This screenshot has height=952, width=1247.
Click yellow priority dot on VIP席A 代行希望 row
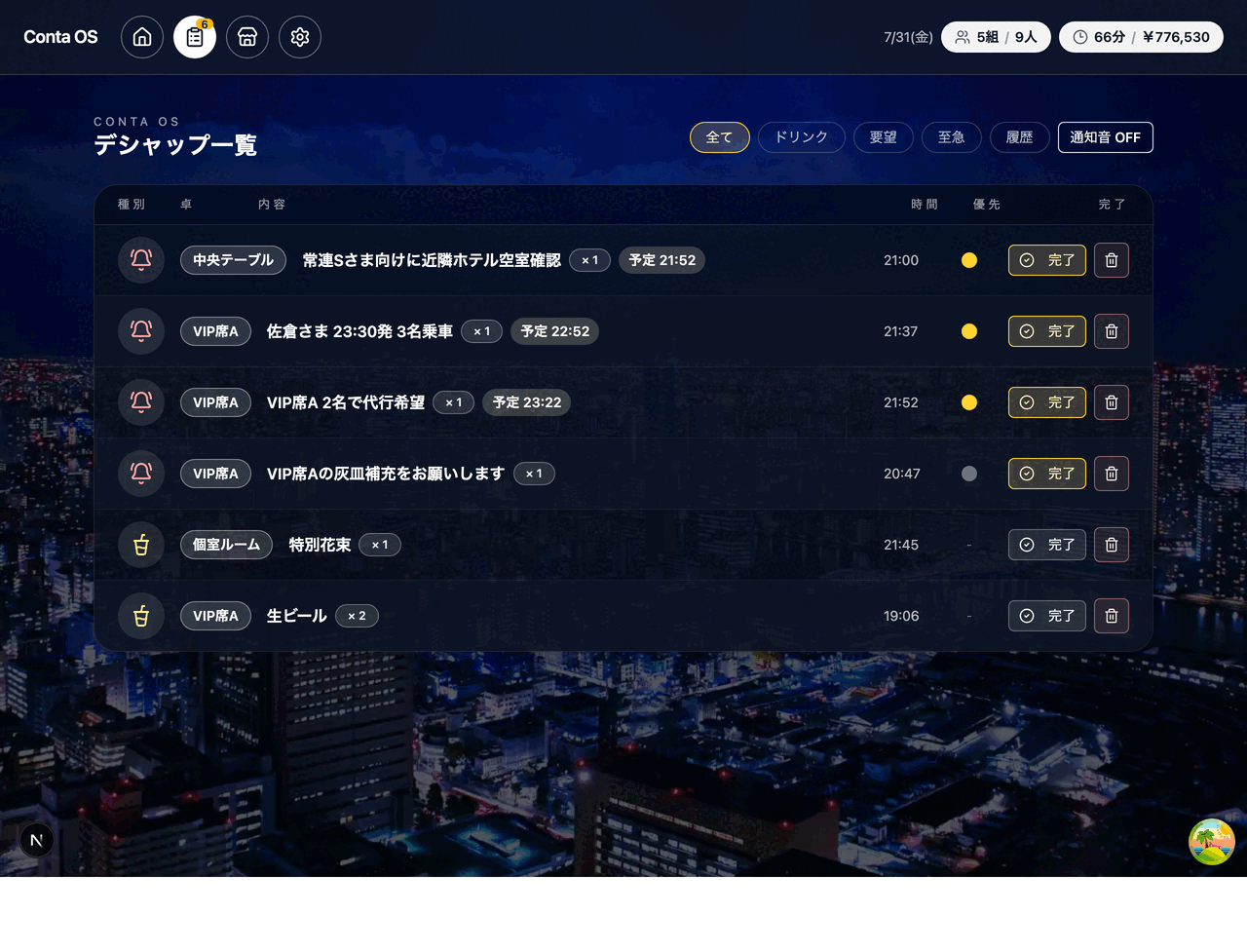click(x=969, y=402)
